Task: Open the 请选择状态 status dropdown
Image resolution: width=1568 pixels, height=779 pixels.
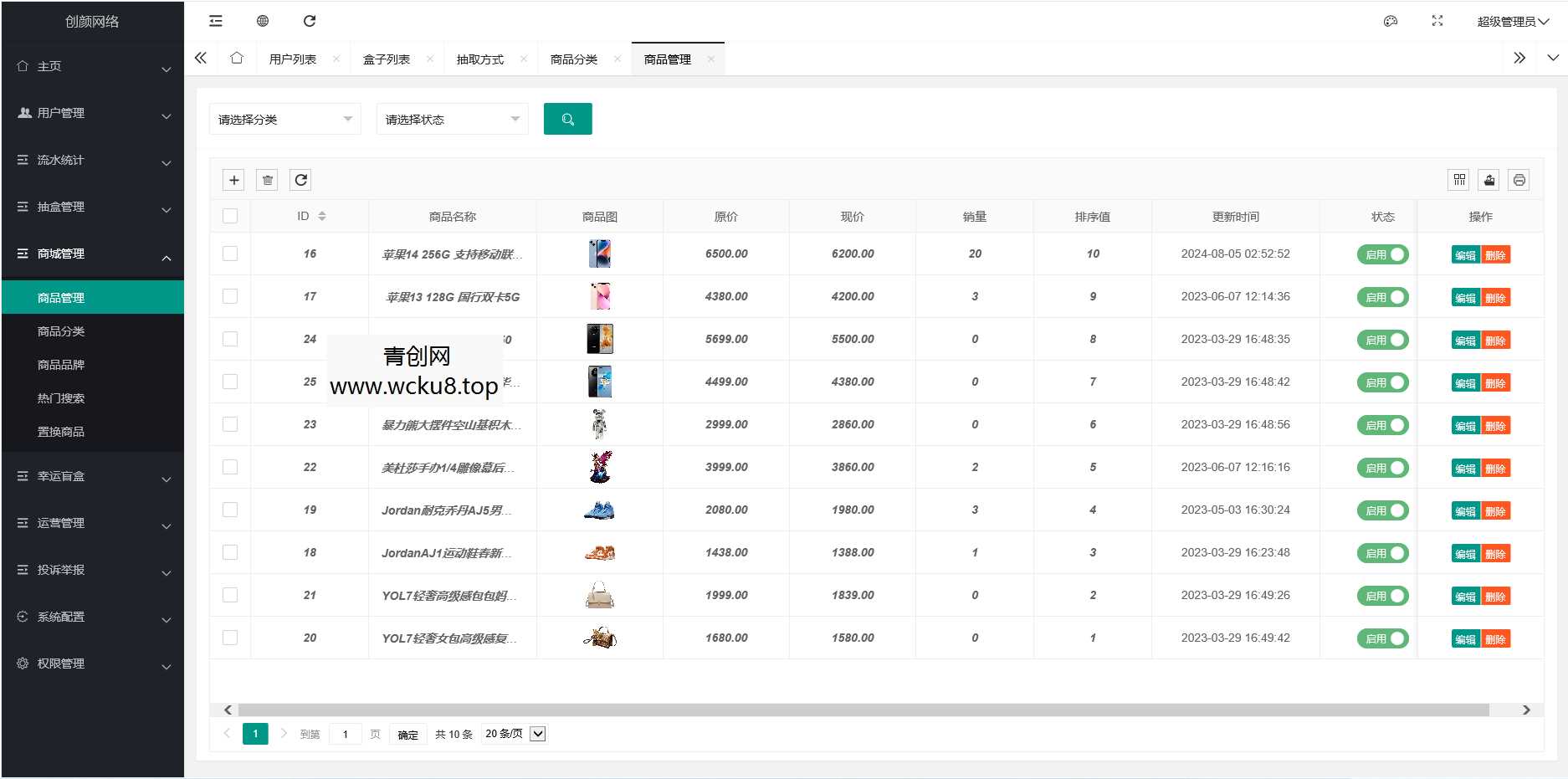Action: (x=452, y=120)
